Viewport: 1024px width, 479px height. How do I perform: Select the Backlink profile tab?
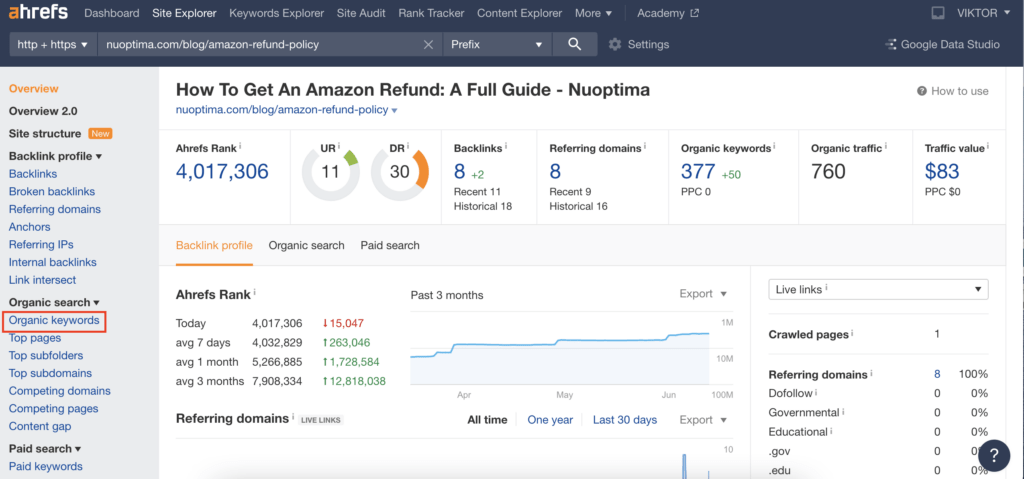214,246
